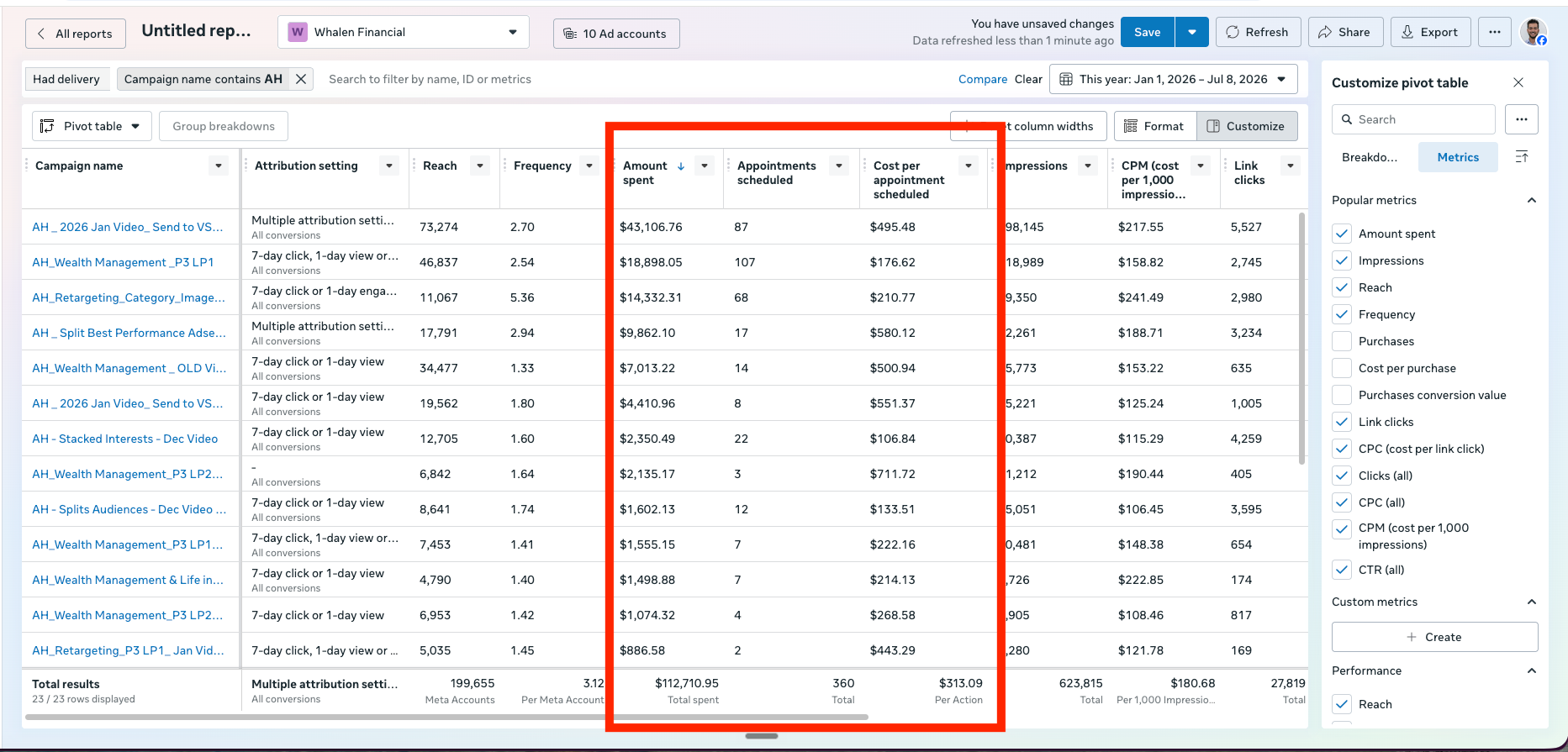Check the Purchases metric
The height and width of the screenshot is (752, 1568).
(x=1342, y=341)
